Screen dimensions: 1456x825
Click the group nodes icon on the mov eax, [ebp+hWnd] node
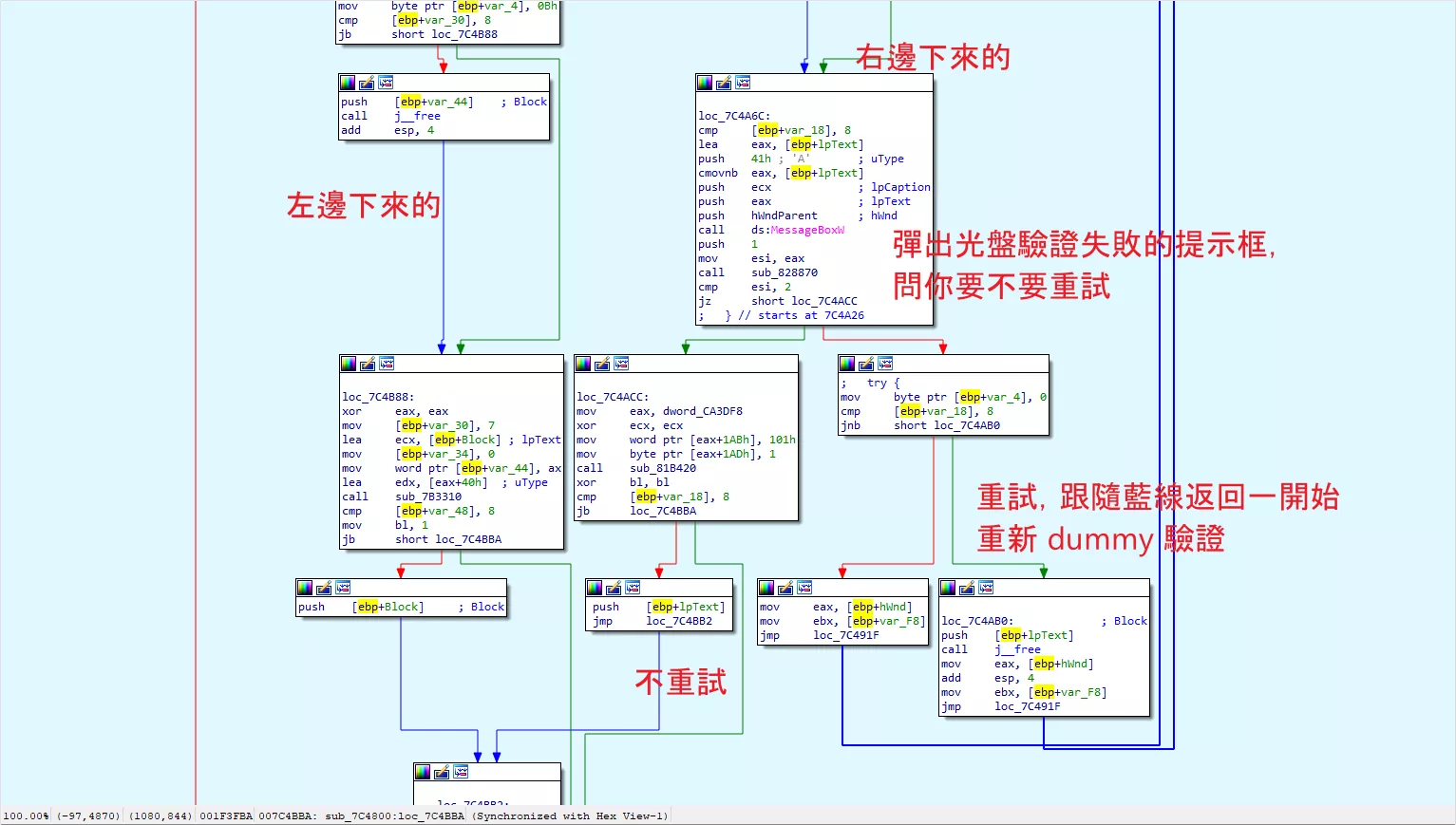804,588
